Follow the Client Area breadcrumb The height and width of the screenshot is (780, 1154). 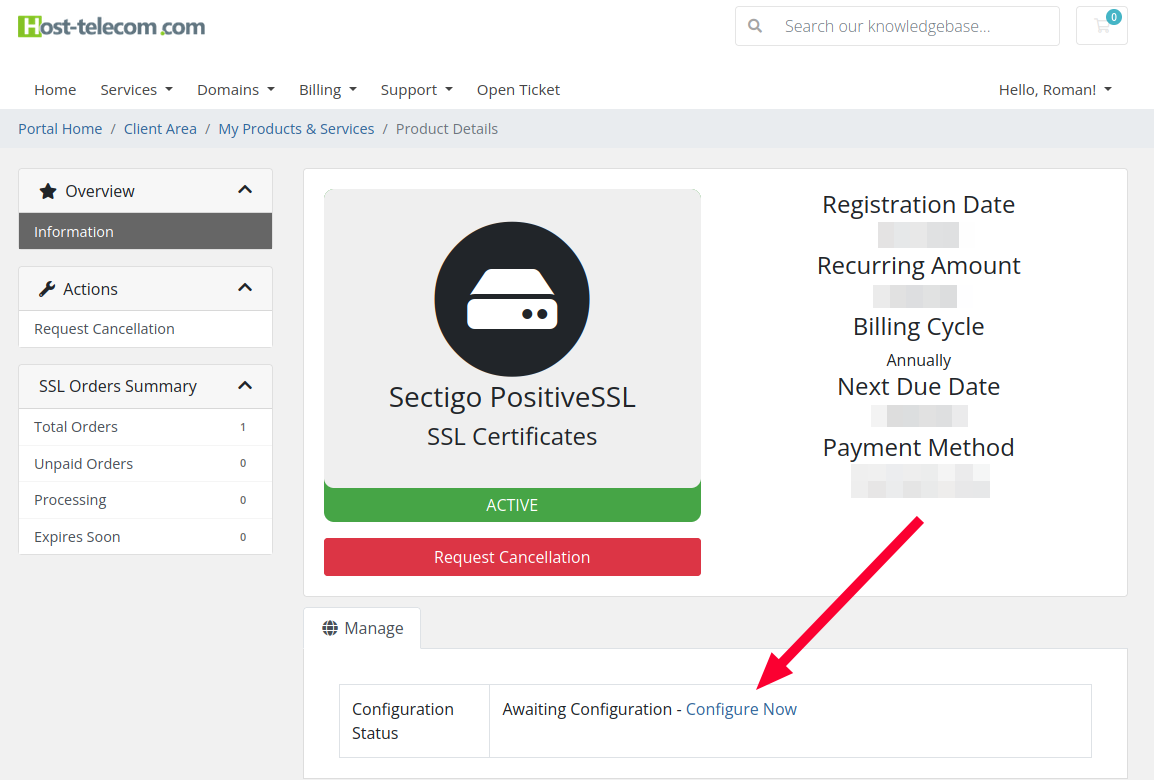(x=160, y=129)
